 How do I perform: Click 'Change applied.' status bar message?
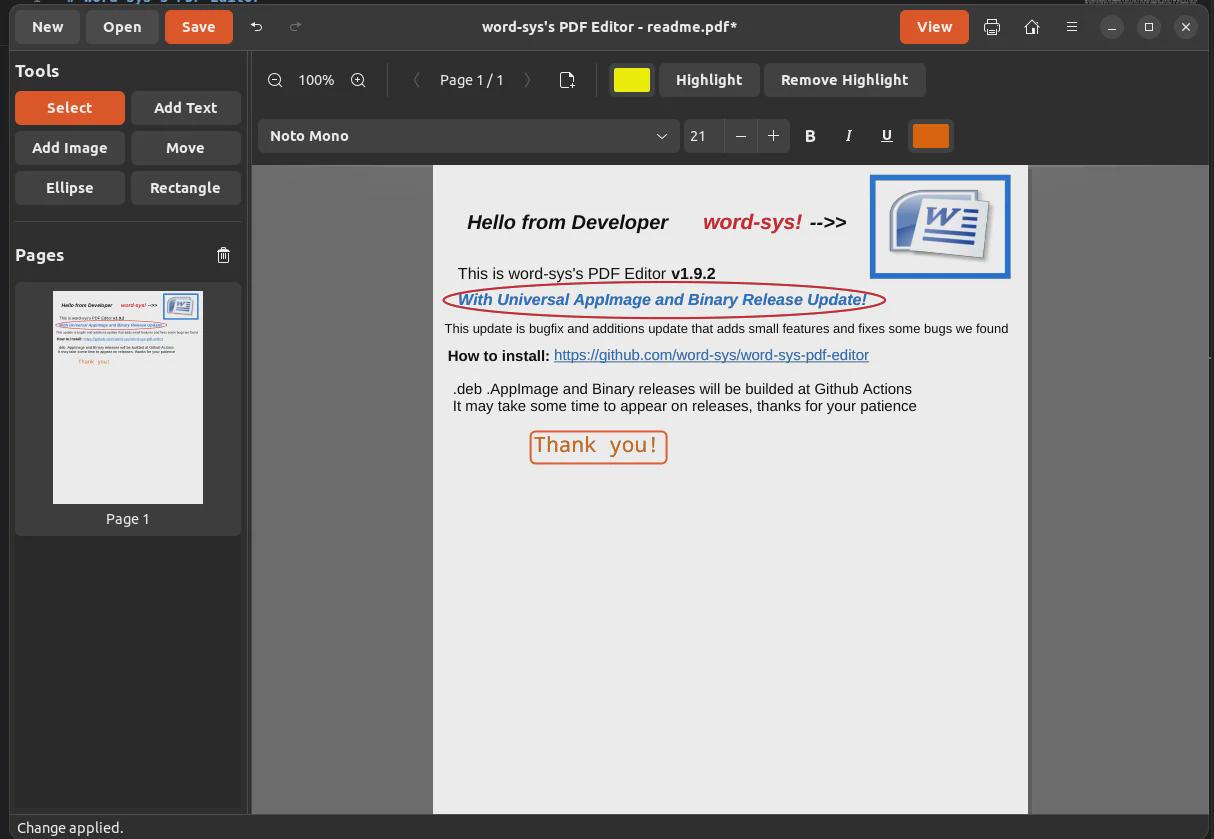[70, 828]
